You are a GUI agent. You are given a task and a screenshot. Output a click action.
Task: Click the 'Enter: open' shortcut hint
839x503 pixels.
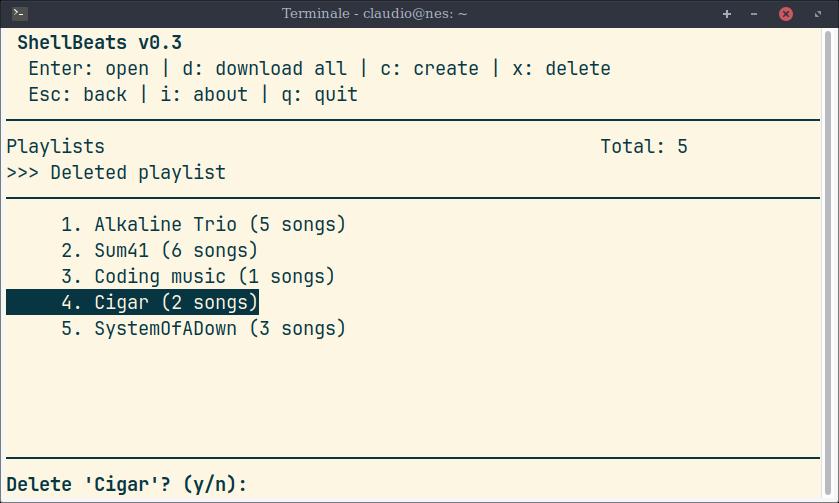88,69
